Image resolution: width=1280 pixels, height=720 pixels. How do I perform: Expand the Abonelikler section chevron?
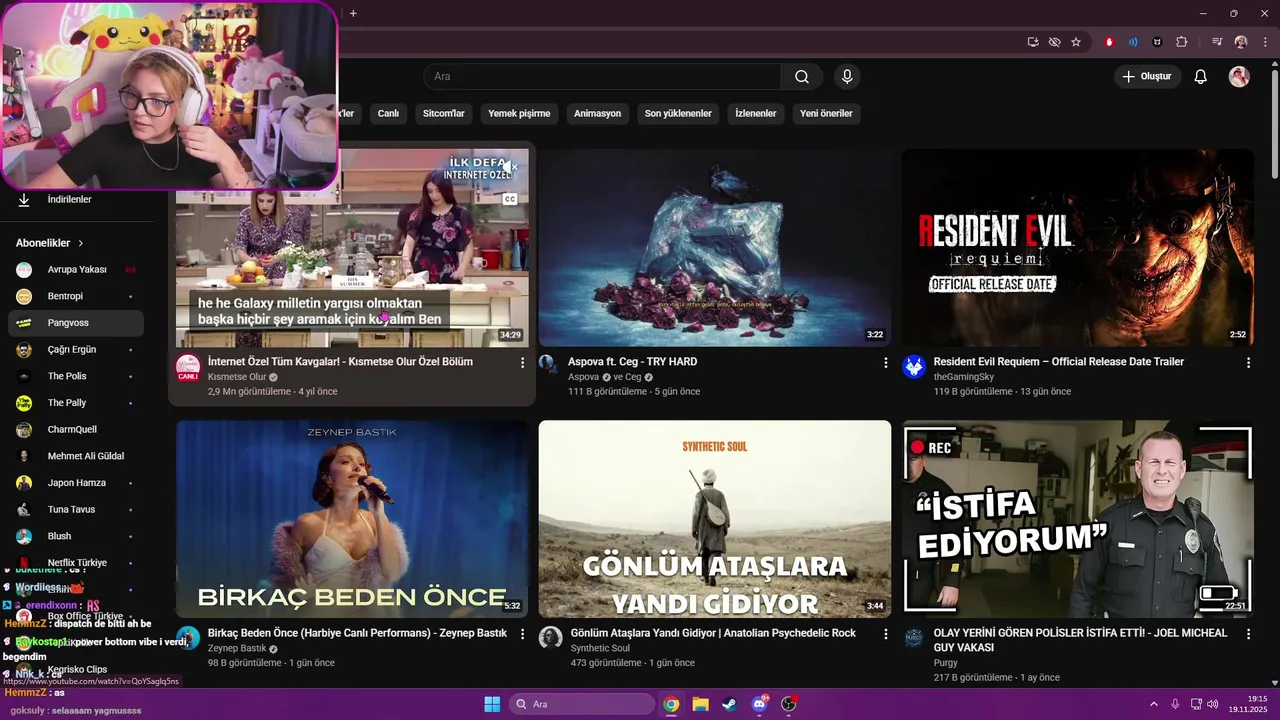81,243
